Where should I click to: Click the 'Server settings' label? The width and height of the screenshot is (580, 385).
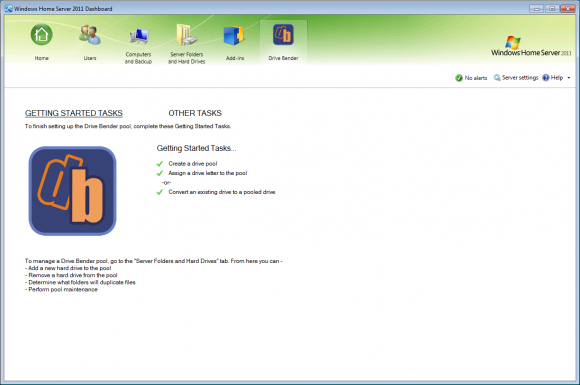[520, 77]
